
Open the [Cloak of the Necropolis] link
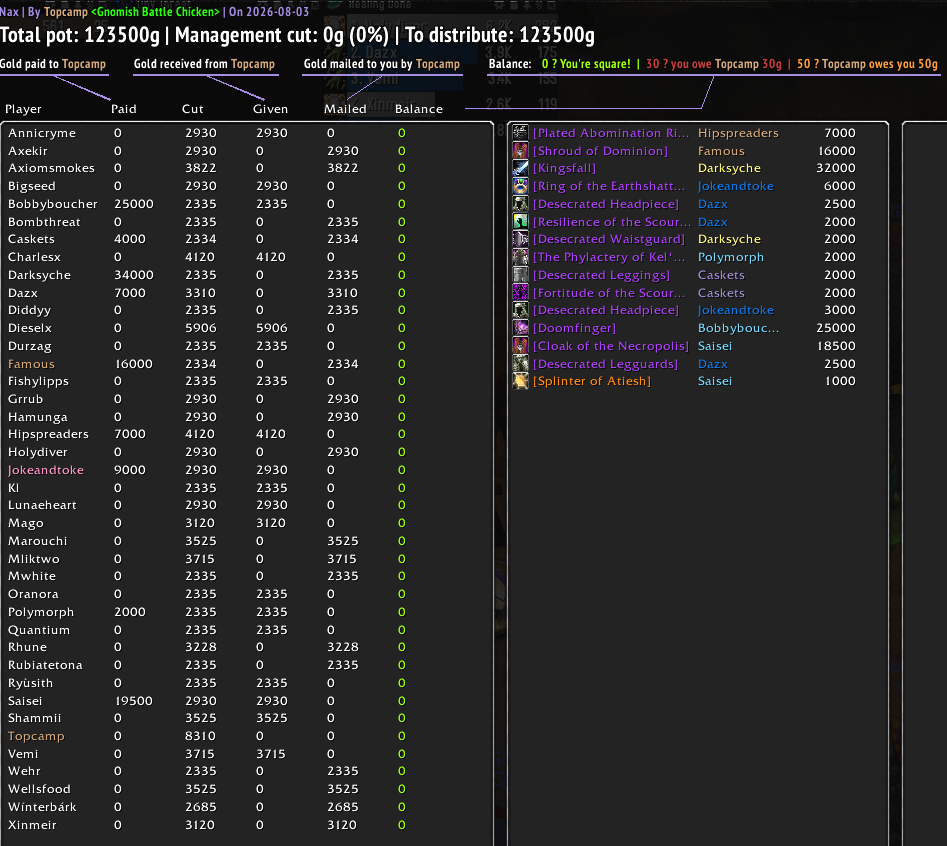click(x=610, y=346)
